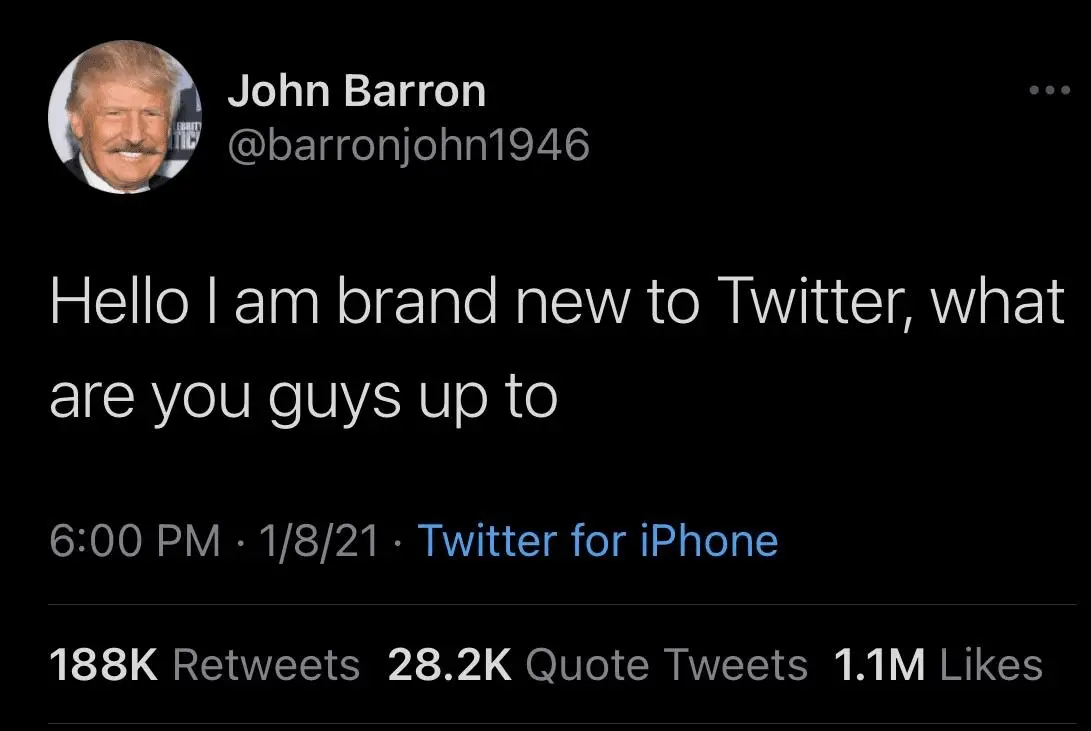Click the word "Hello" in the tweet
The width and height of the screenshot is (1091, 731).
pos(117,302)
